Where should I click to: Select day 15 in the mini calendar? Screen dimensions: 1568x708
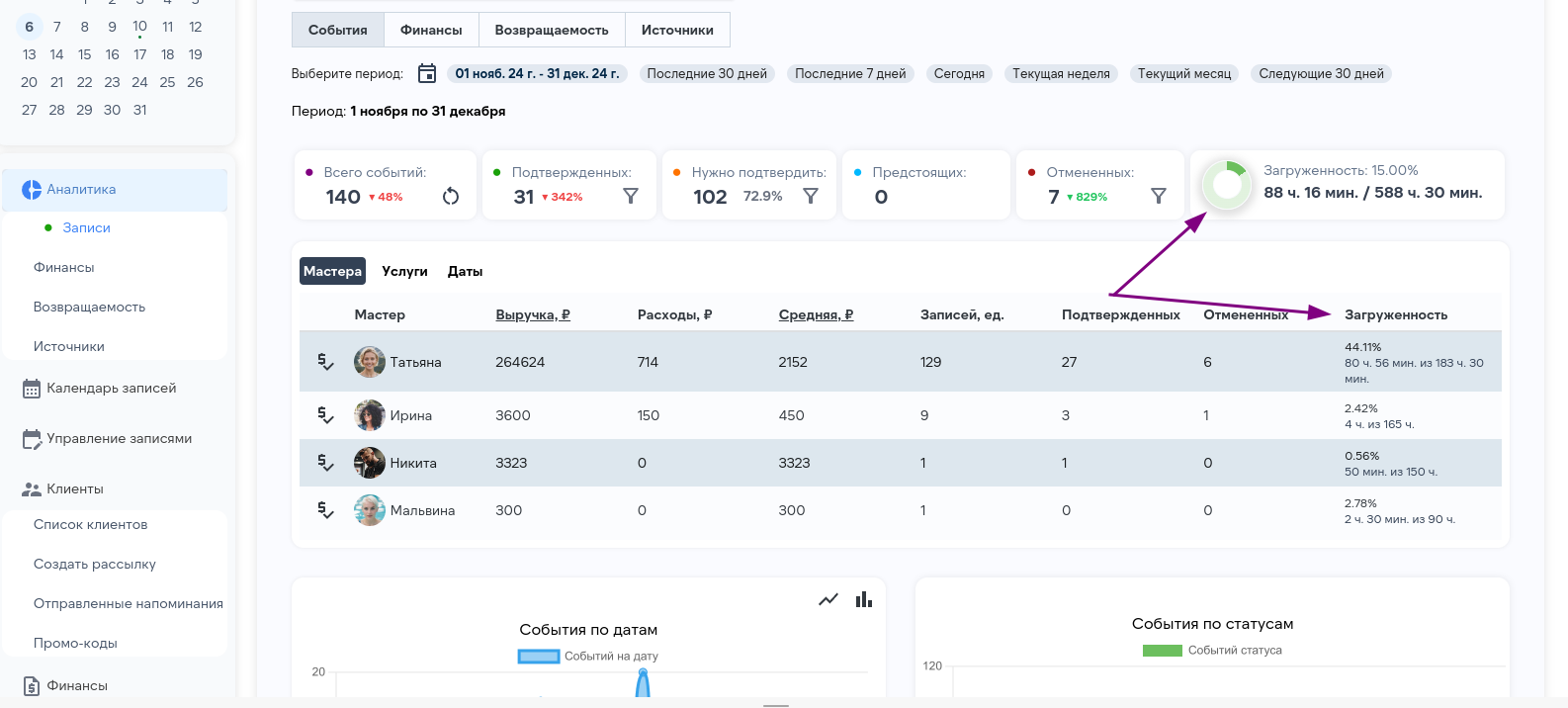85,54
